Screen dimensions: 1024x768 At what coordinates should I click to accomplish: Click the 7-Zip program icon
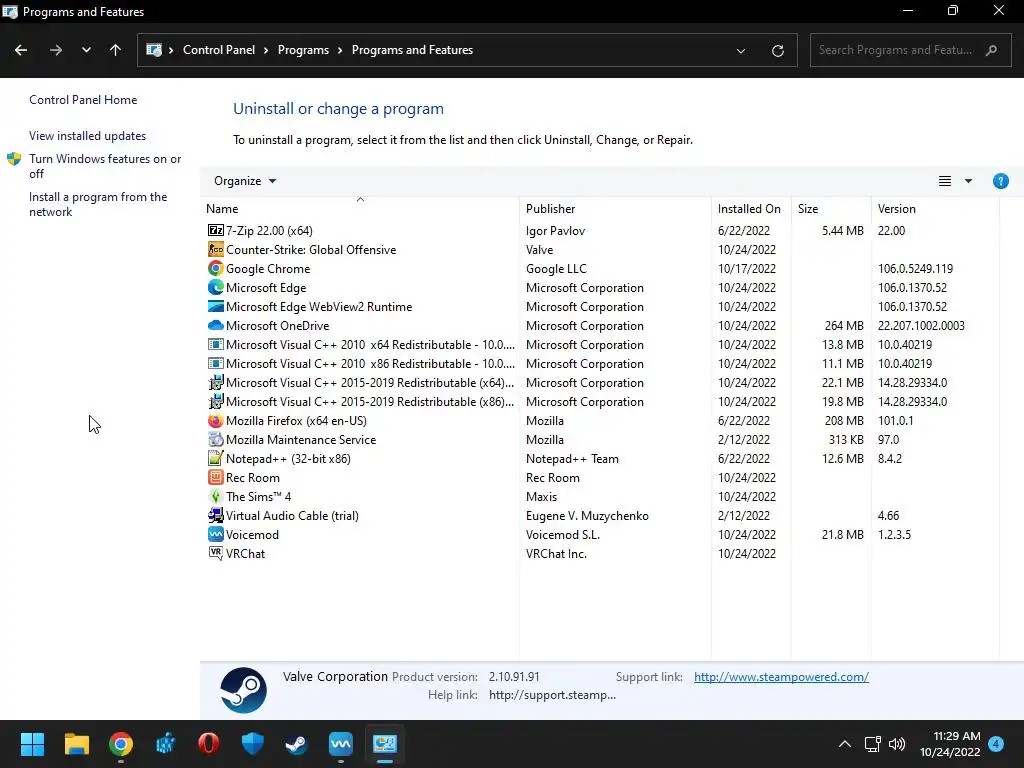pyautogui.click(x=216, y=231)
